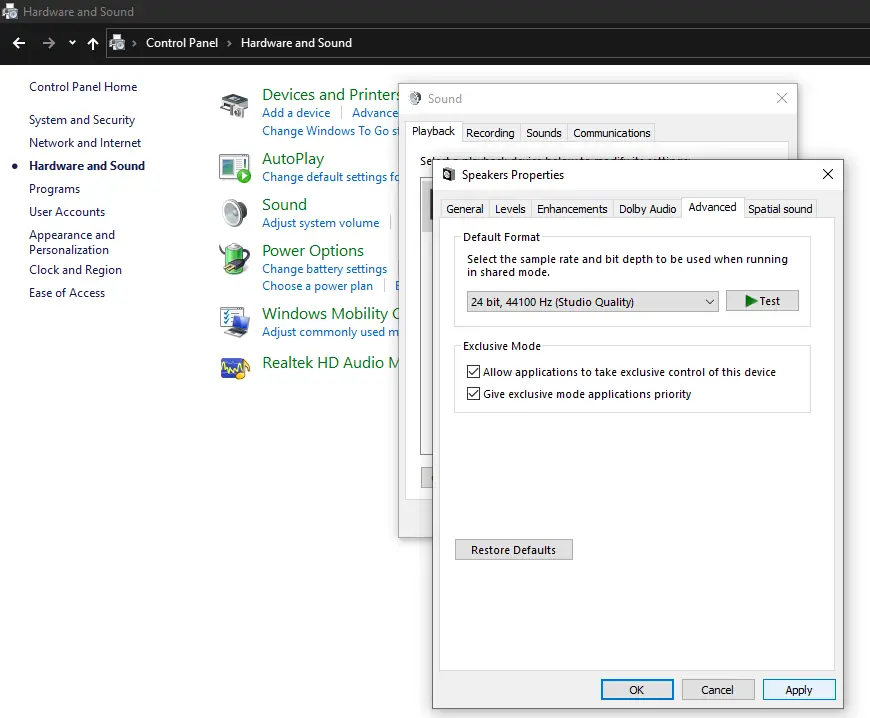870x718 pixels.
Task: Click Adjust commonly used mobility settings link
Action: pos(330,332)
